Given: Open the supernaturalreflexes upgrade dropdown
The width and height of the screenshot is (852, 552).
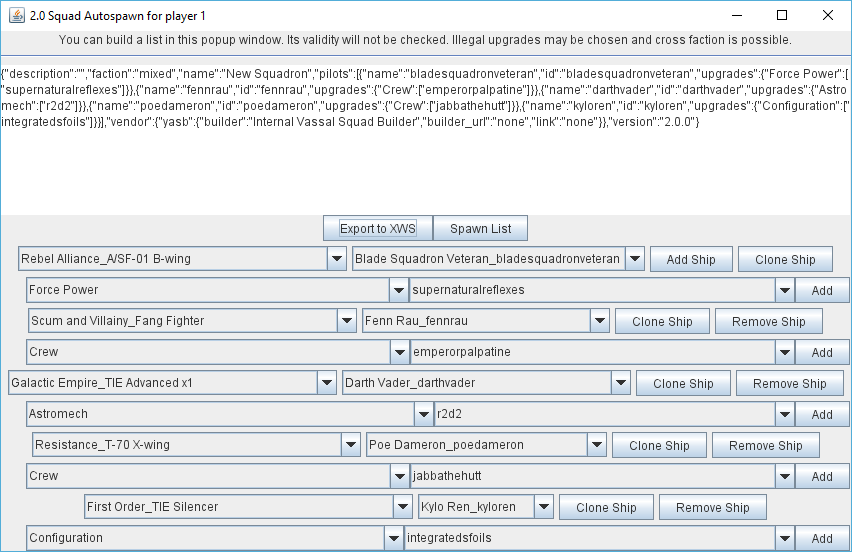Looking at the screenshot, I should (x=602, y=290).
